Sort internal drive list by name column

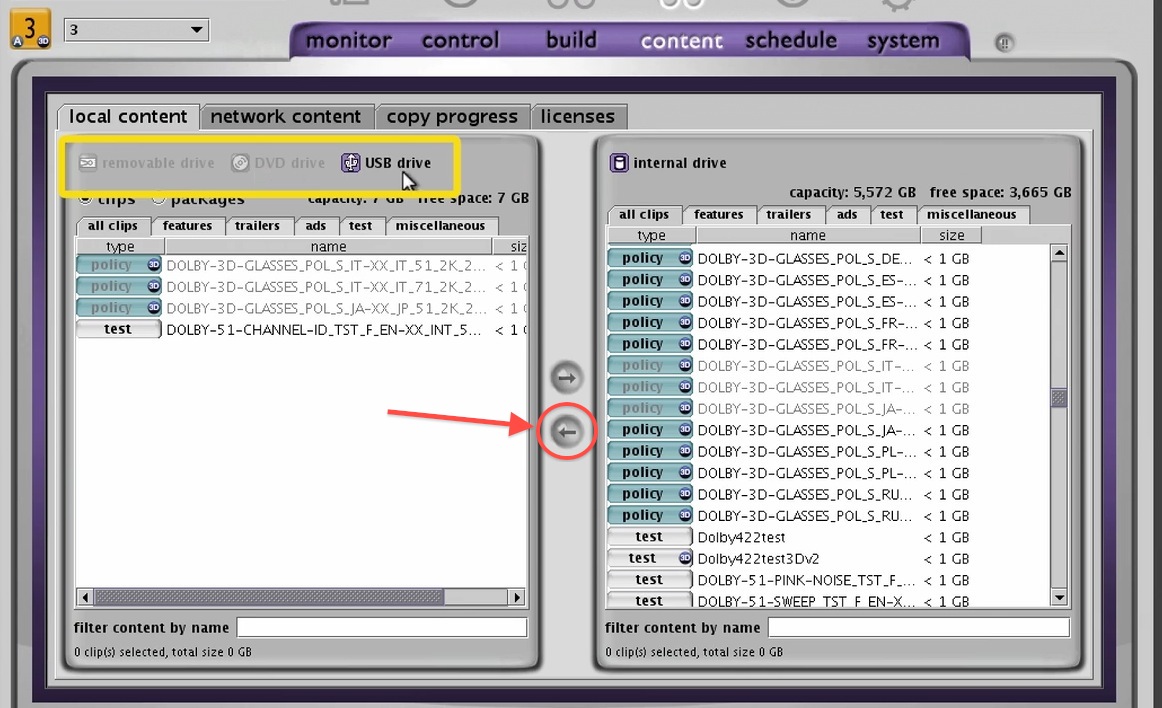pos(808,235)
